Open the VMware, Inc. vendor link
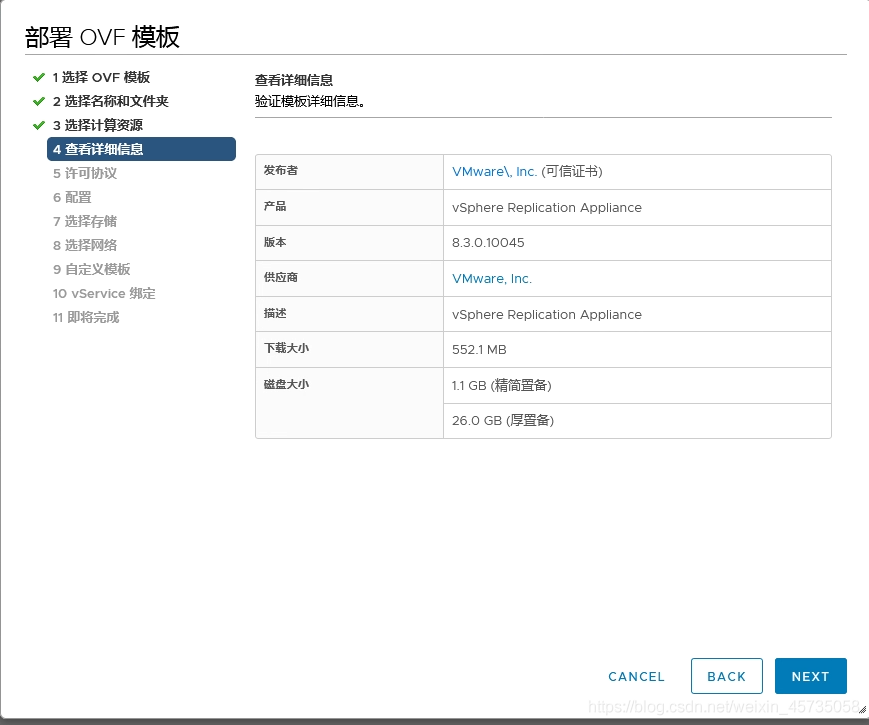Image resolution: width=869 pixels, height=725 pixels. pyautogui.click(x=492, y=278)
